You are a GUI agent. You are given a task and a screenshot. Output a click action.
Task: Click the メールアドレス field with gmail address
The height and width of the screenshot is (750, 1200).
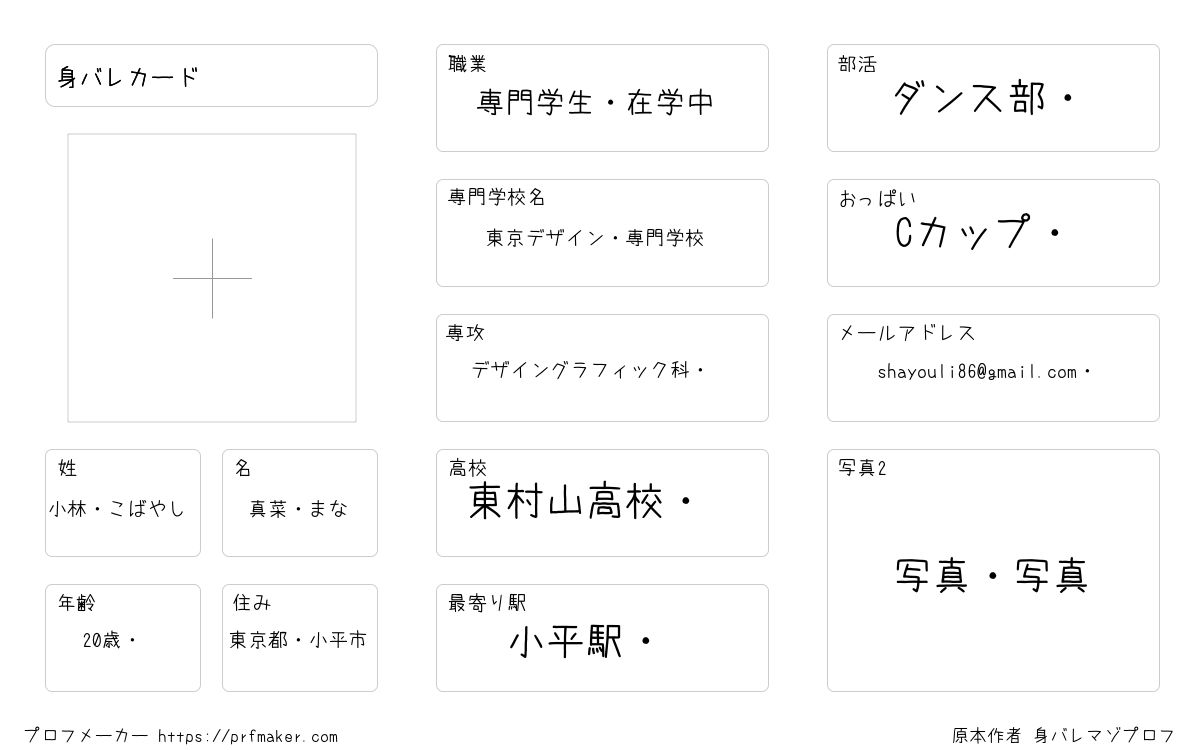[993, 368]
